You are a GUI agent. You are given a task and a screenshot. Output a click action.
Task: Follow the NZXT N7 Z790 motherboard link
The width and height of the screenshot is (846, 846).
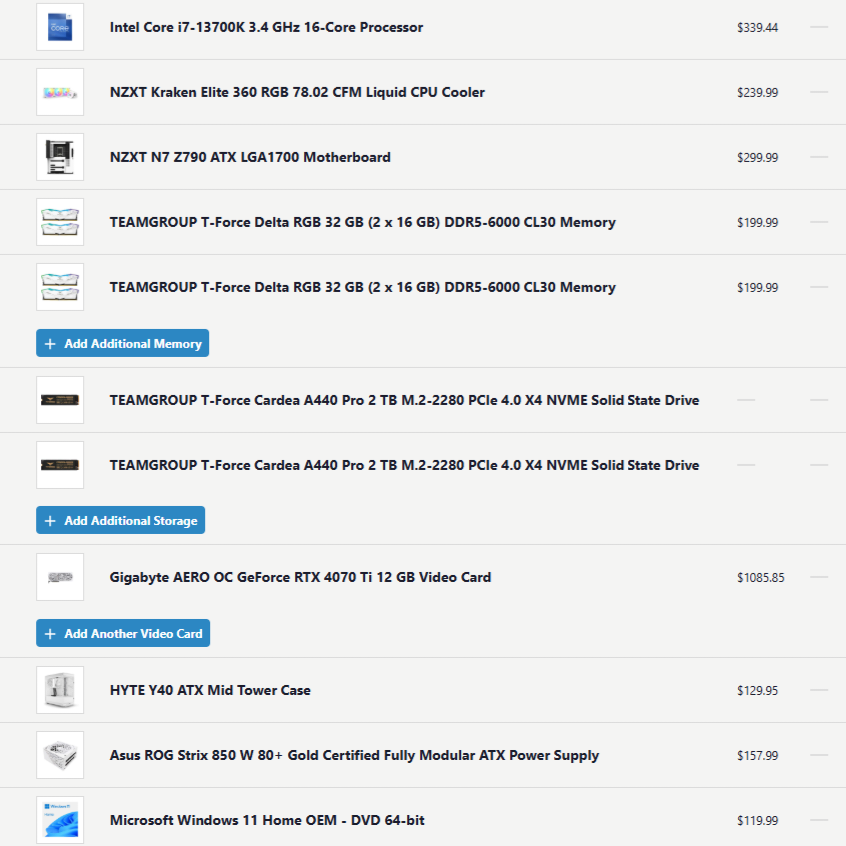coord(250,157)
